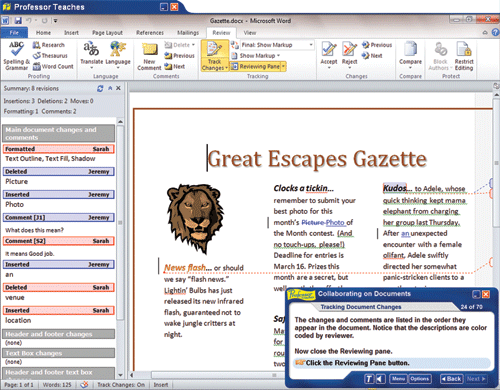Go to Next comment
Image resolution: width=500 pixels, height=390 pixels.
(x=175, y=66)
